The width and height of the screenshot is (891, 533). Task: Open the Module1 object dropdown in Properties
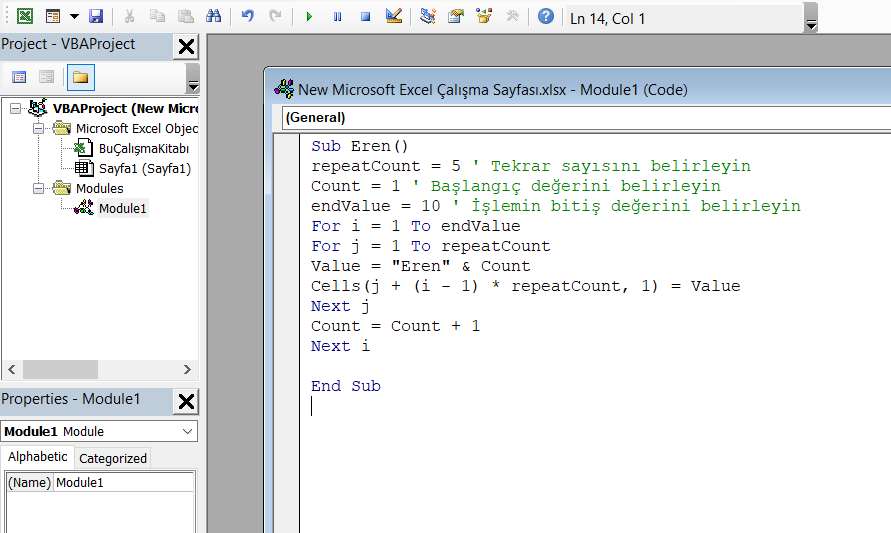point(188,431)
